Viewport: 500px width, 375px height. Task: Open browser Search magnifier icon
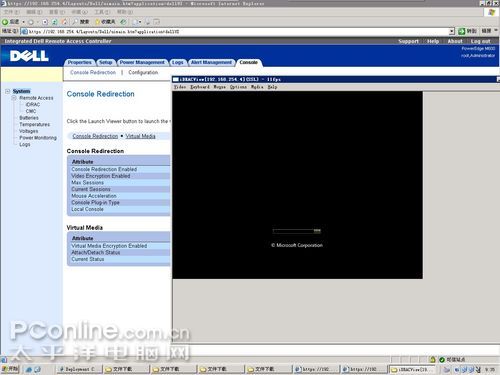coord(76,22)
